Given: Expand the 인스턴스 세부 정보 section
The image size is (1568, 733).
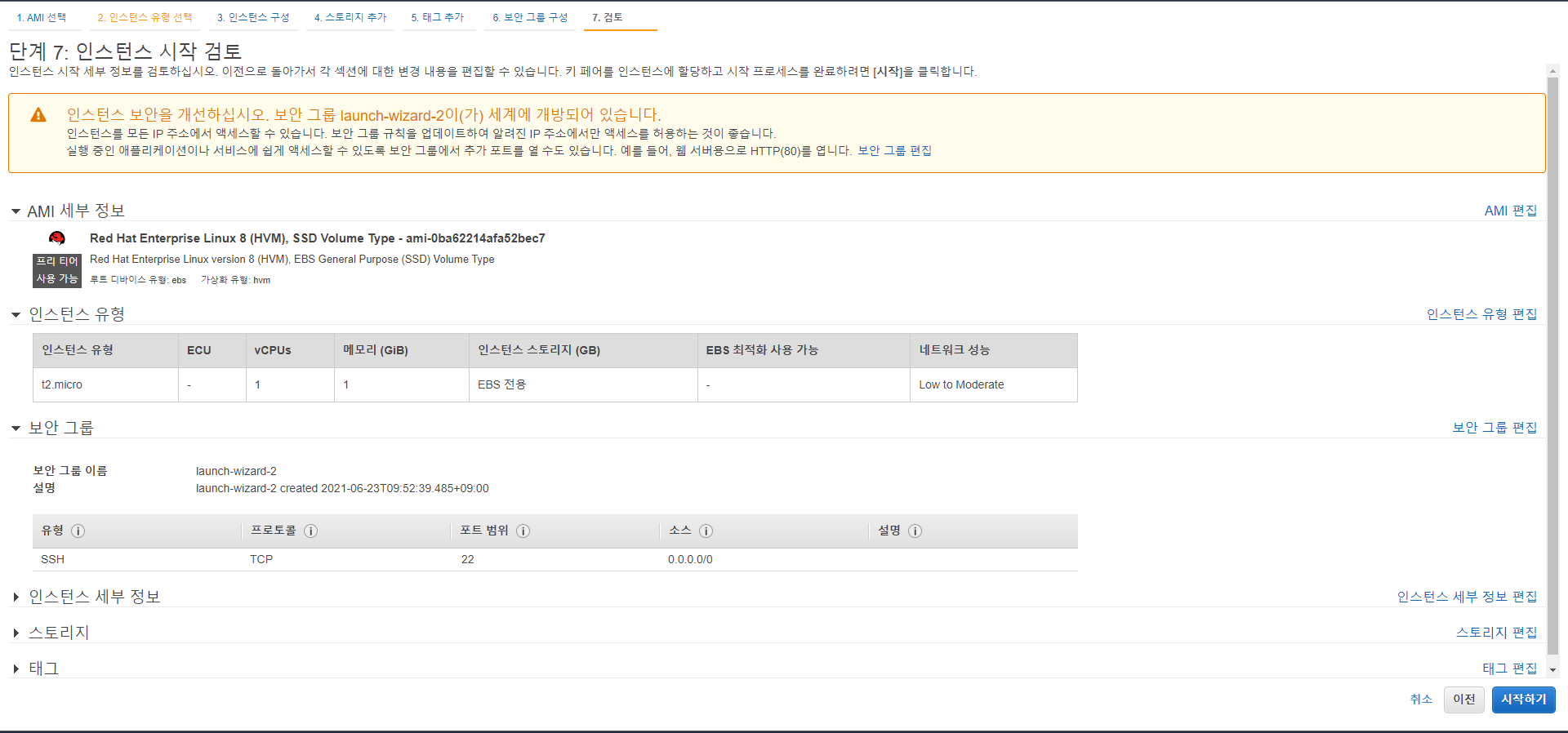Looking at the screenshot, I should tap(16, 598).
